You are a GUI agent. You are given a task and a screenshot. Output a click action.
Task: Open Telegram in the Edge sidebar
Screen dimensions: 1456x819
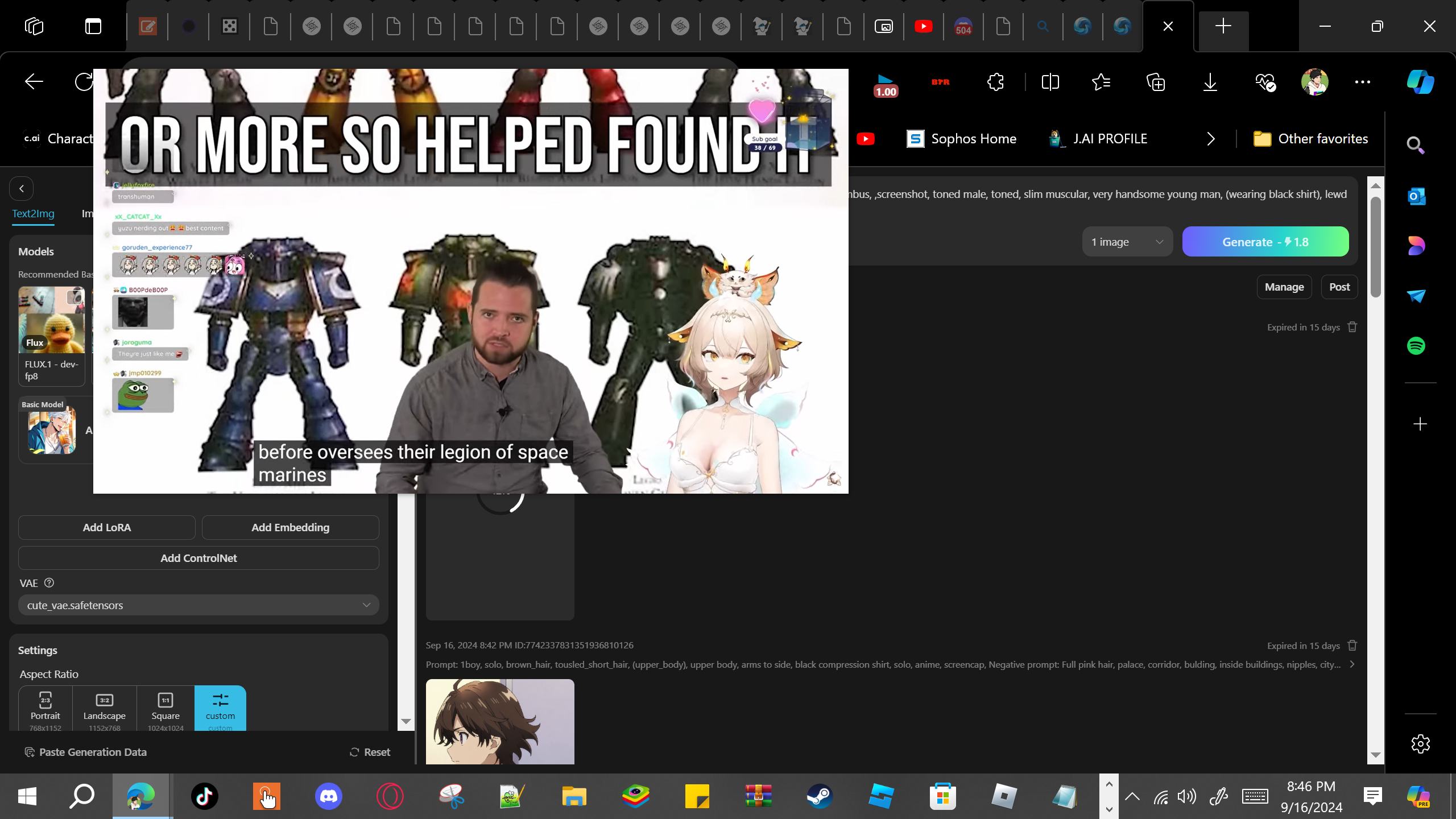1416,296
